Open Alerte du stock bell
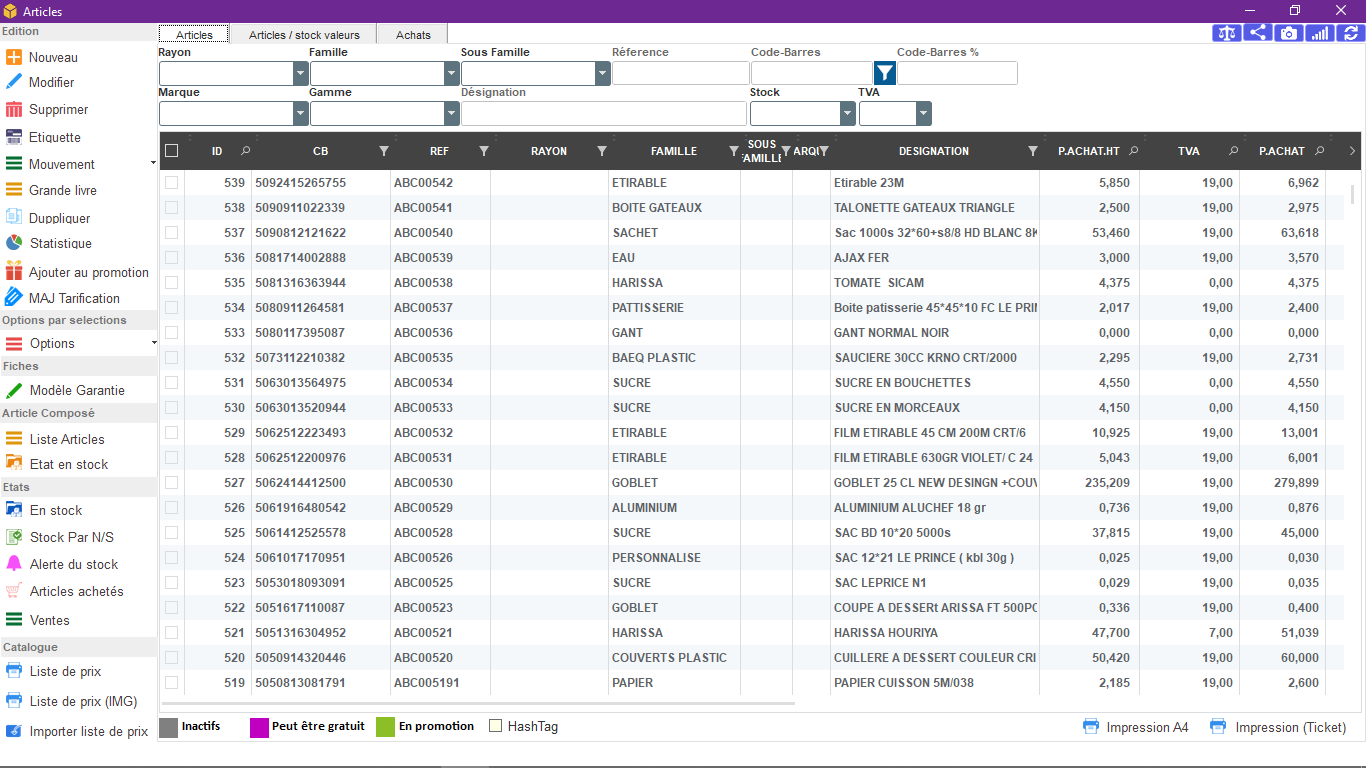 tap(62, 564)
